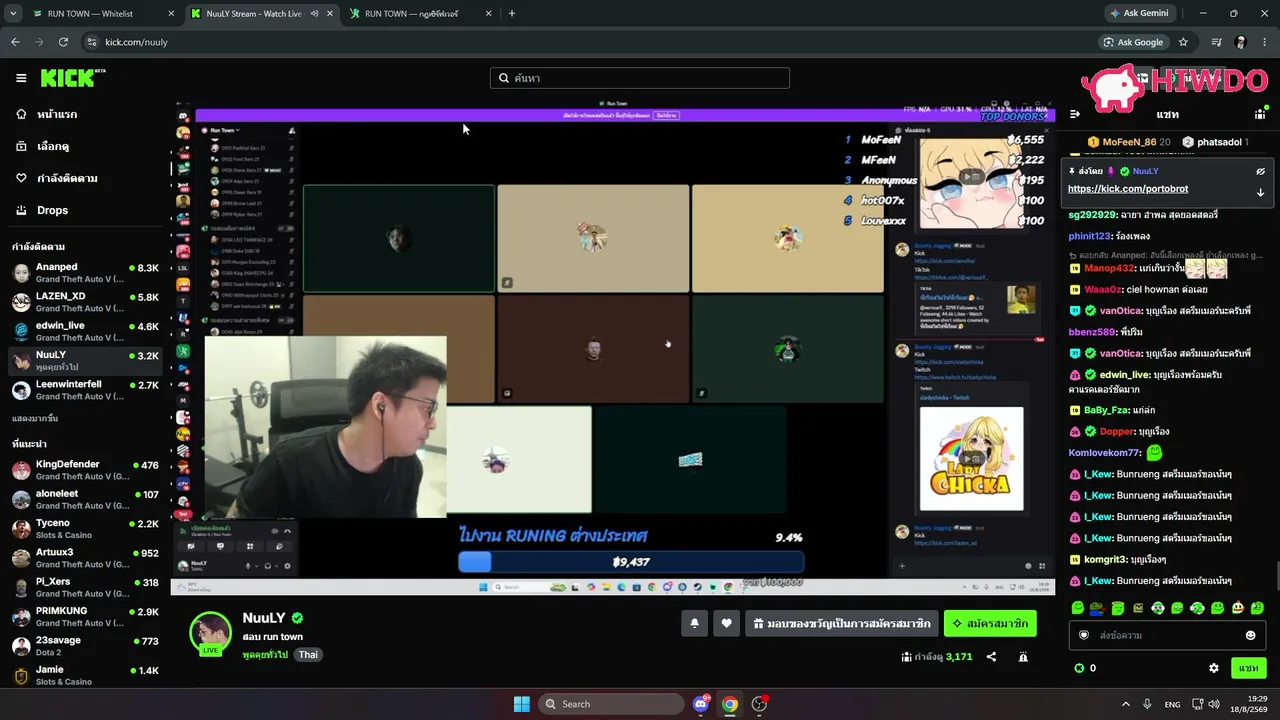Viewport: 1280px width, 720px height.
Task: Open the chat users list icon
Action: coord(1260,114)
